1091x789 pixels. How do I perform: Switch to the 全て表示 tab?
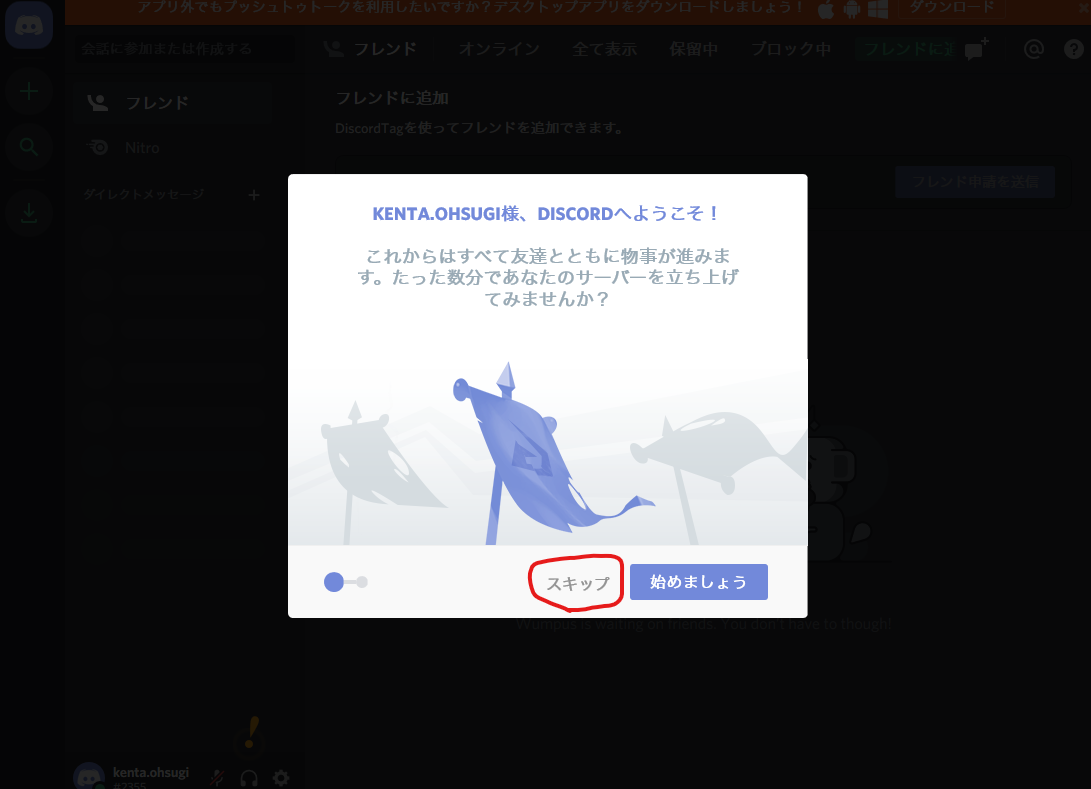605,49
